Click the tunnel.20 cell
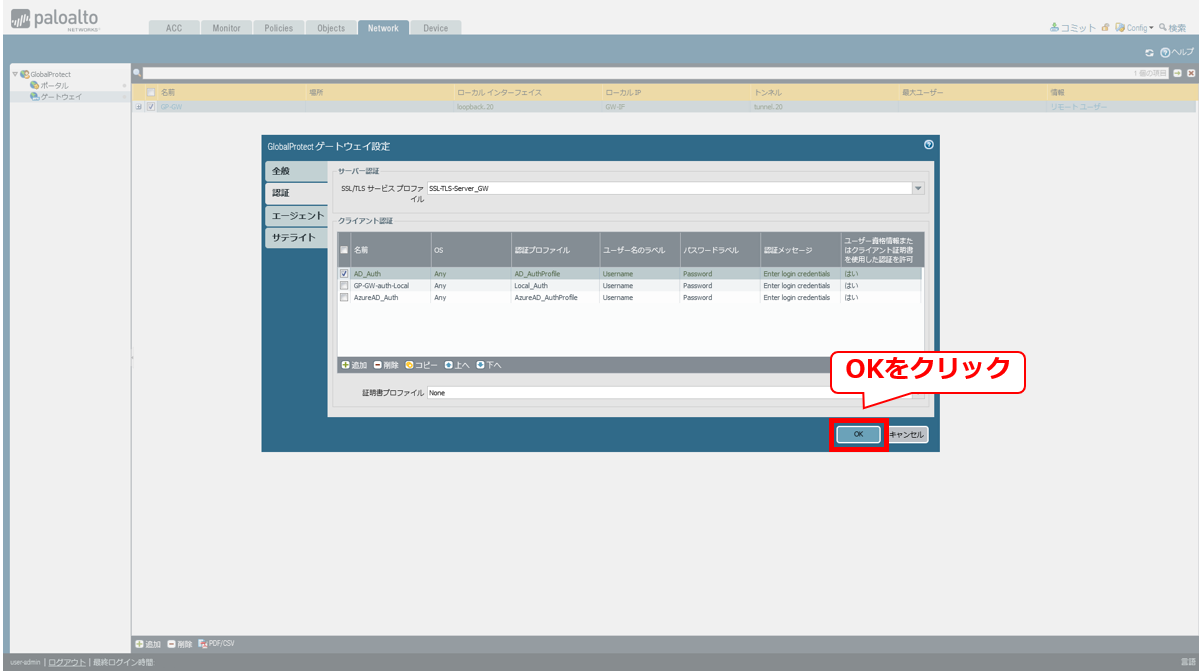1202x671 pixels. [768, 106]
